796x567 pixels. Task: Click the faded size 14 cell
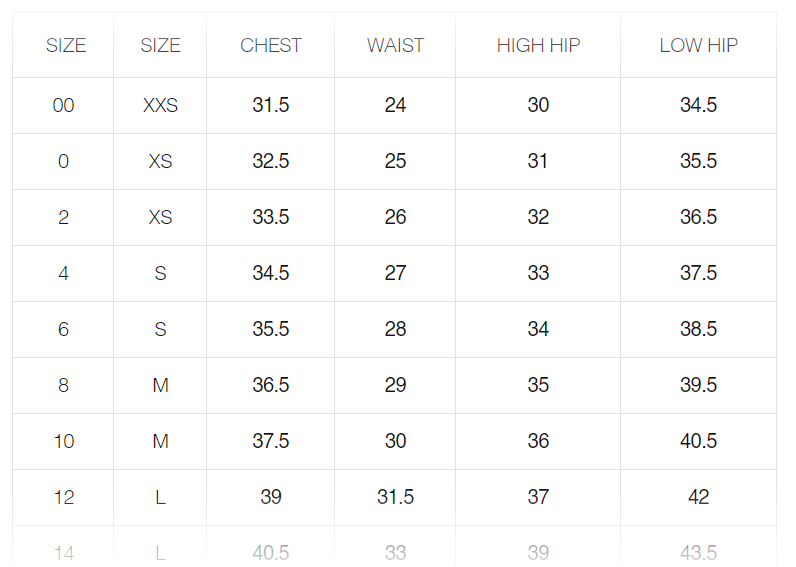tap(63, 552)
